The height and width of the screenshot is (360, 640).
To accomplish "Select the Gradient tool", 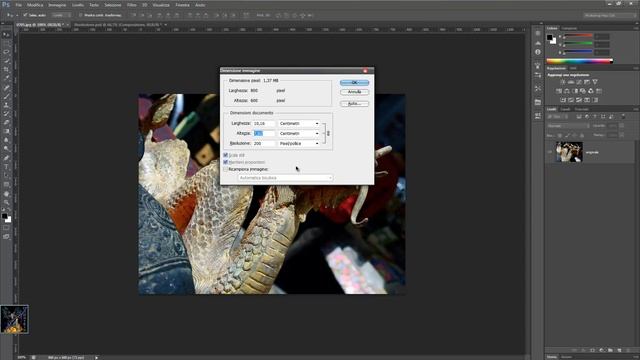I will coord(6,131).
